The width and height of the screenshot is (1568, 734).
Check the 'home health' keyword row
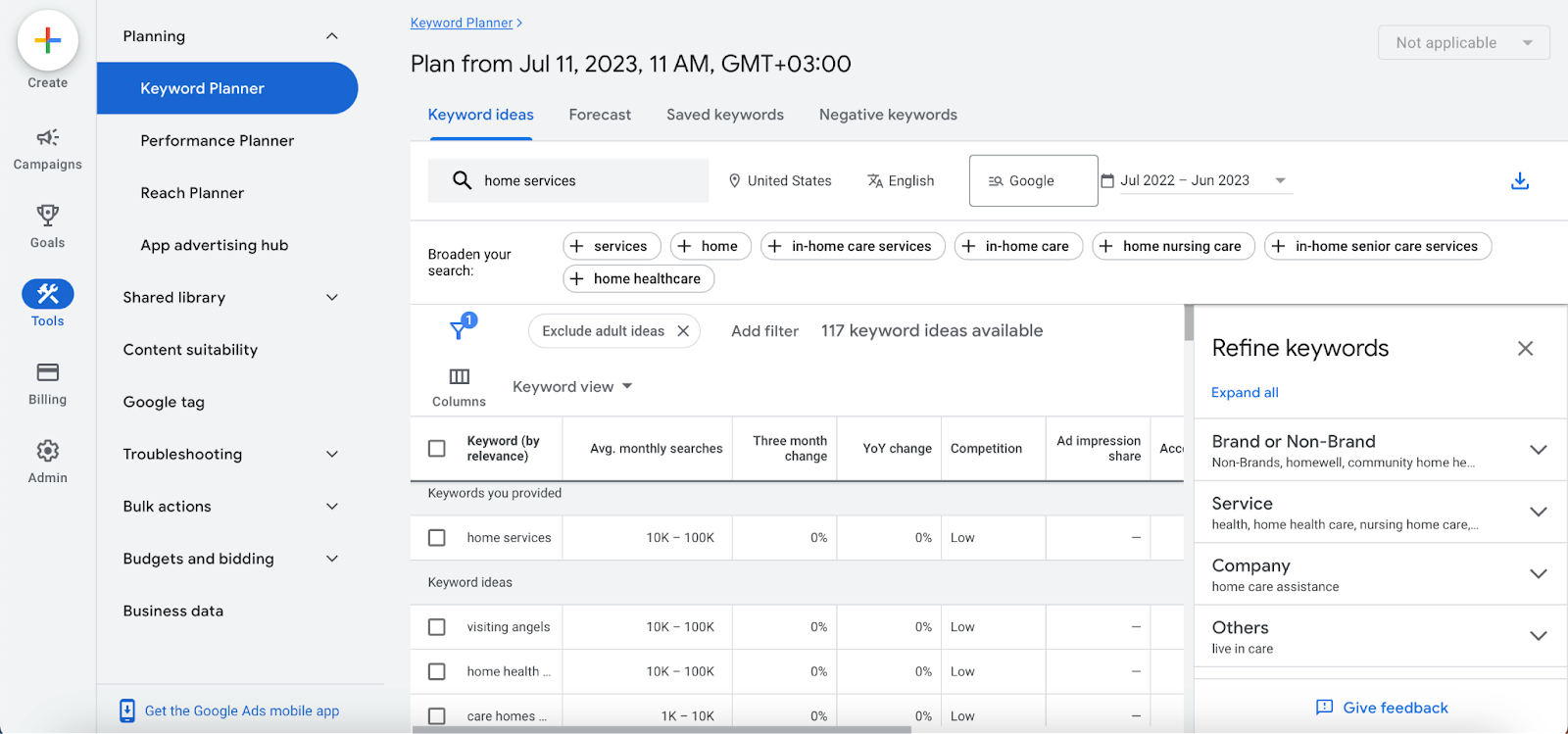[437, 671]
